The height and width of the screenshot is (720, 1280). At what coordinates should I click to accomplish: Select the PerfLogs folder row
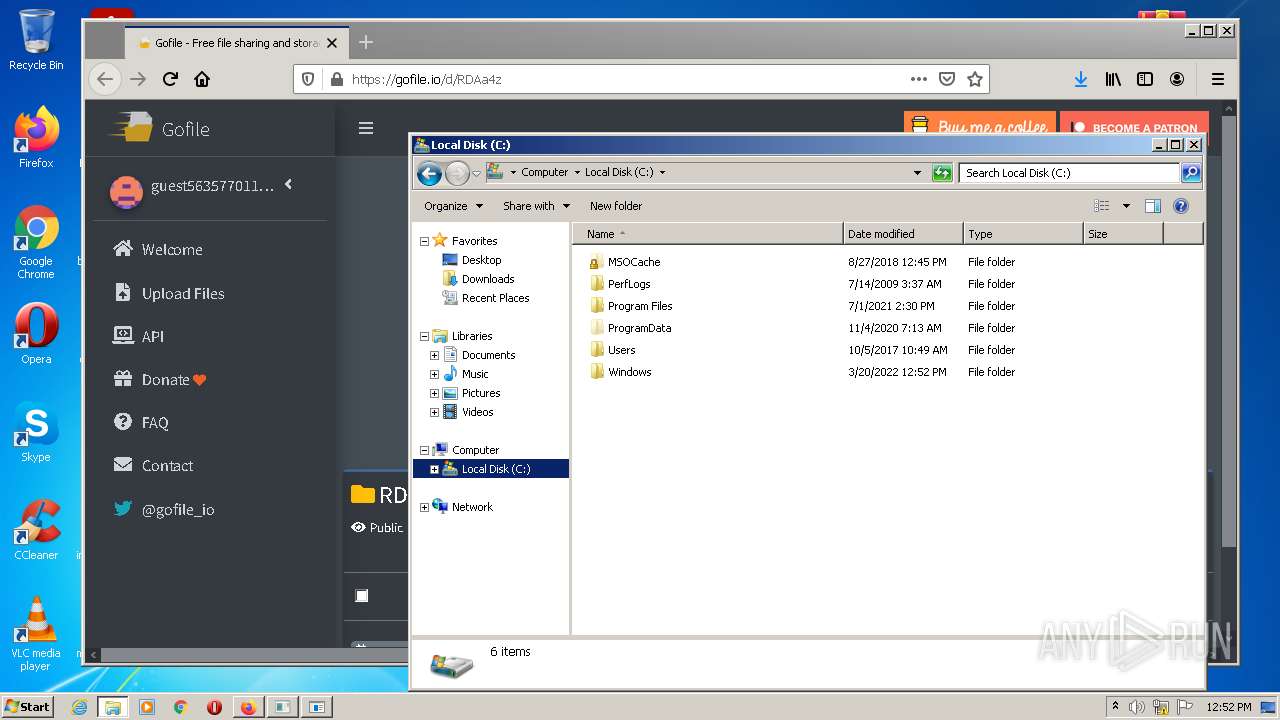886,284
